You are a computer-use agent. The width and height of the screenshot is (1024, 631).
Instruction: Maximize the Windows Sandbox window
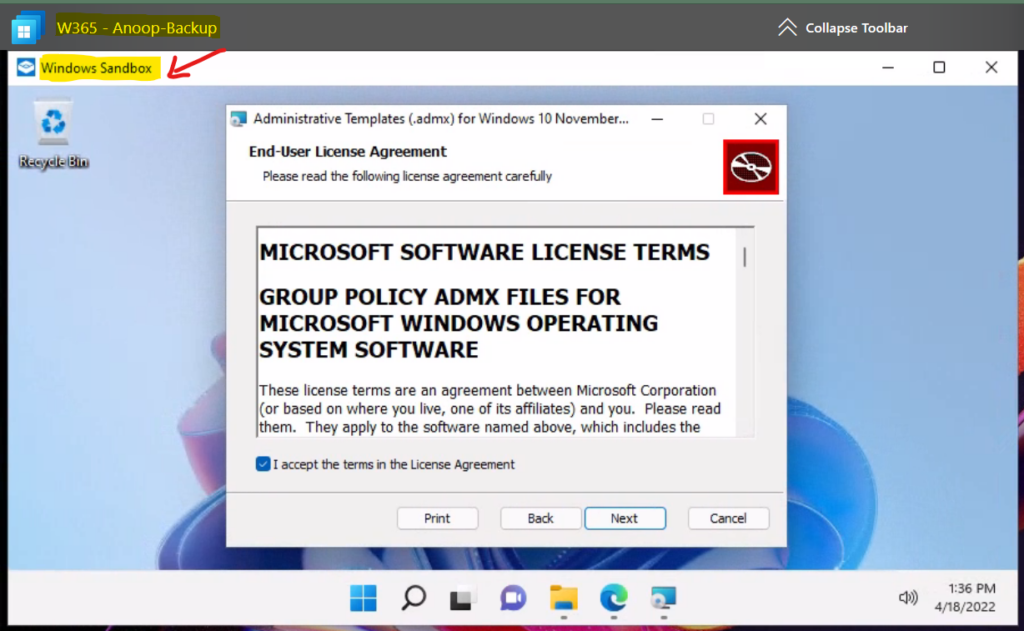tap(939, 67)
